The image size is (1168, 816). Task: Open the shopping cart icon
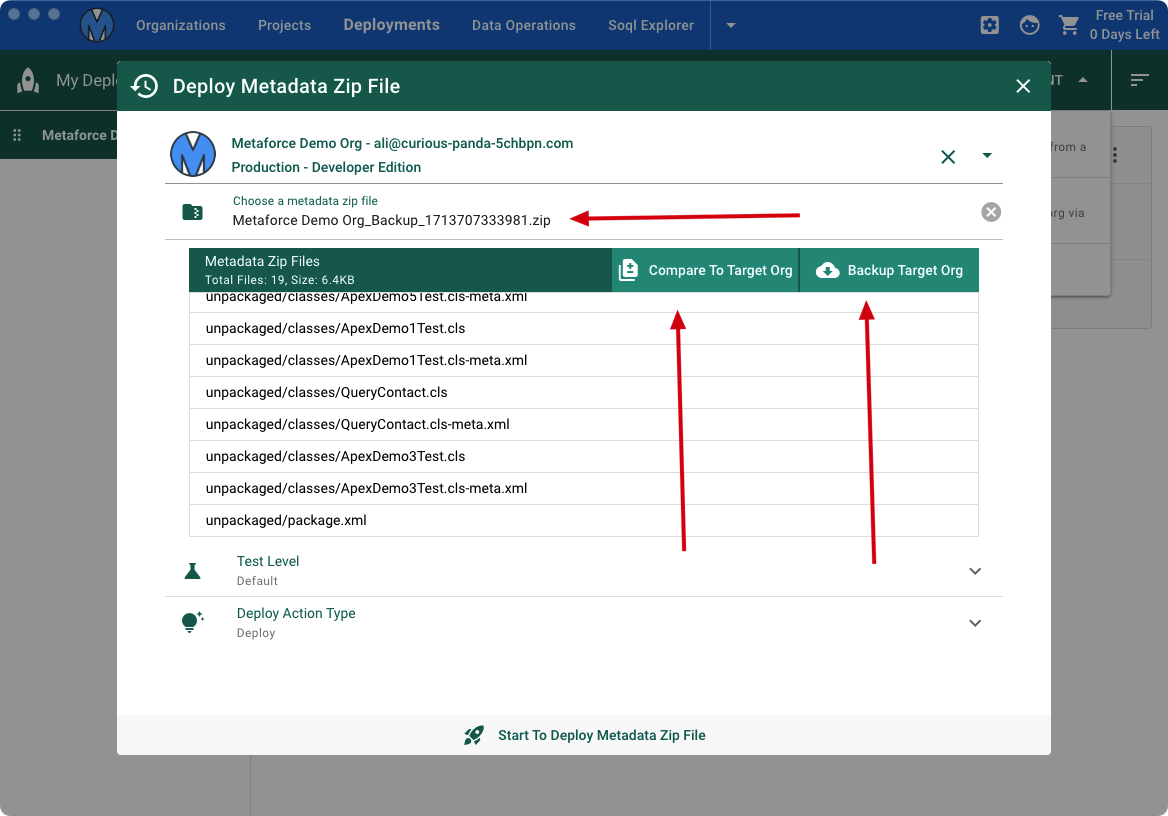(x=1069, y=25)
